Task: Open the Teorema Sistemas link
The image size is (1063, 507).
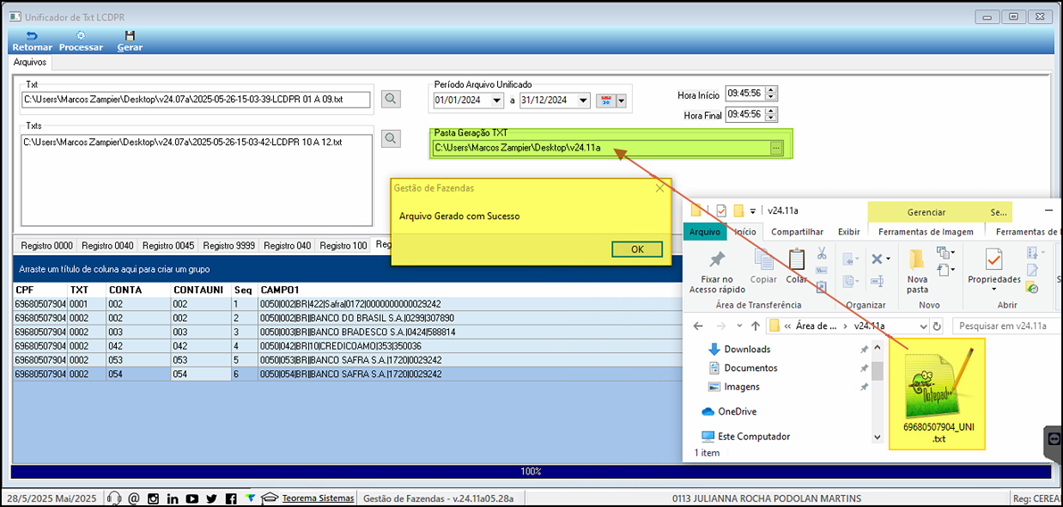Action: (318, 498)
